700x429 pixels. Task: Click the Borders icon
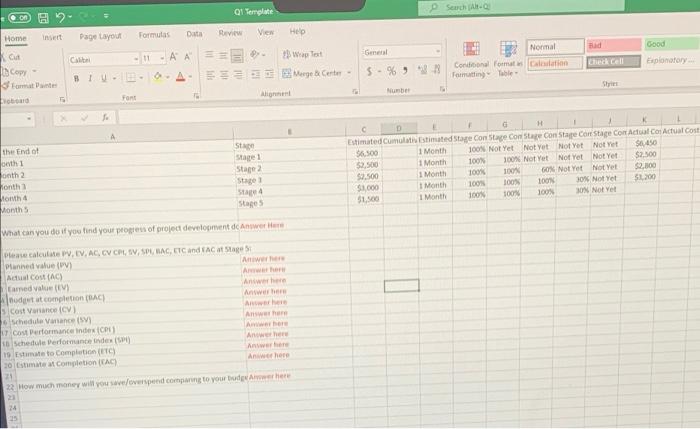pos(131,78)
